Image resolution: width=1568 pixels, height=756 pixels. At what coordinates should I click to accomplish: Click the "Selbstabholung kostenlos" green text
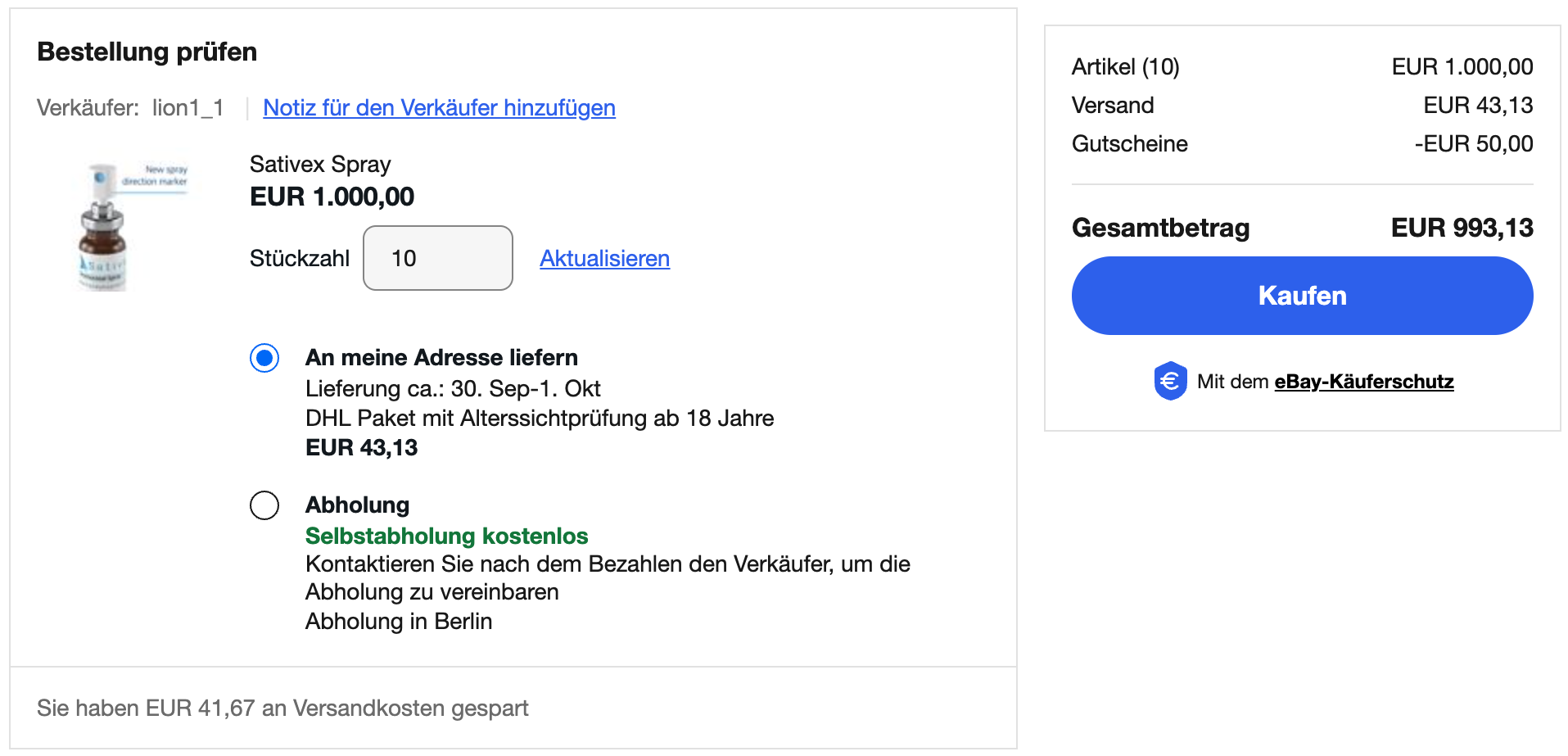(446, 536)
